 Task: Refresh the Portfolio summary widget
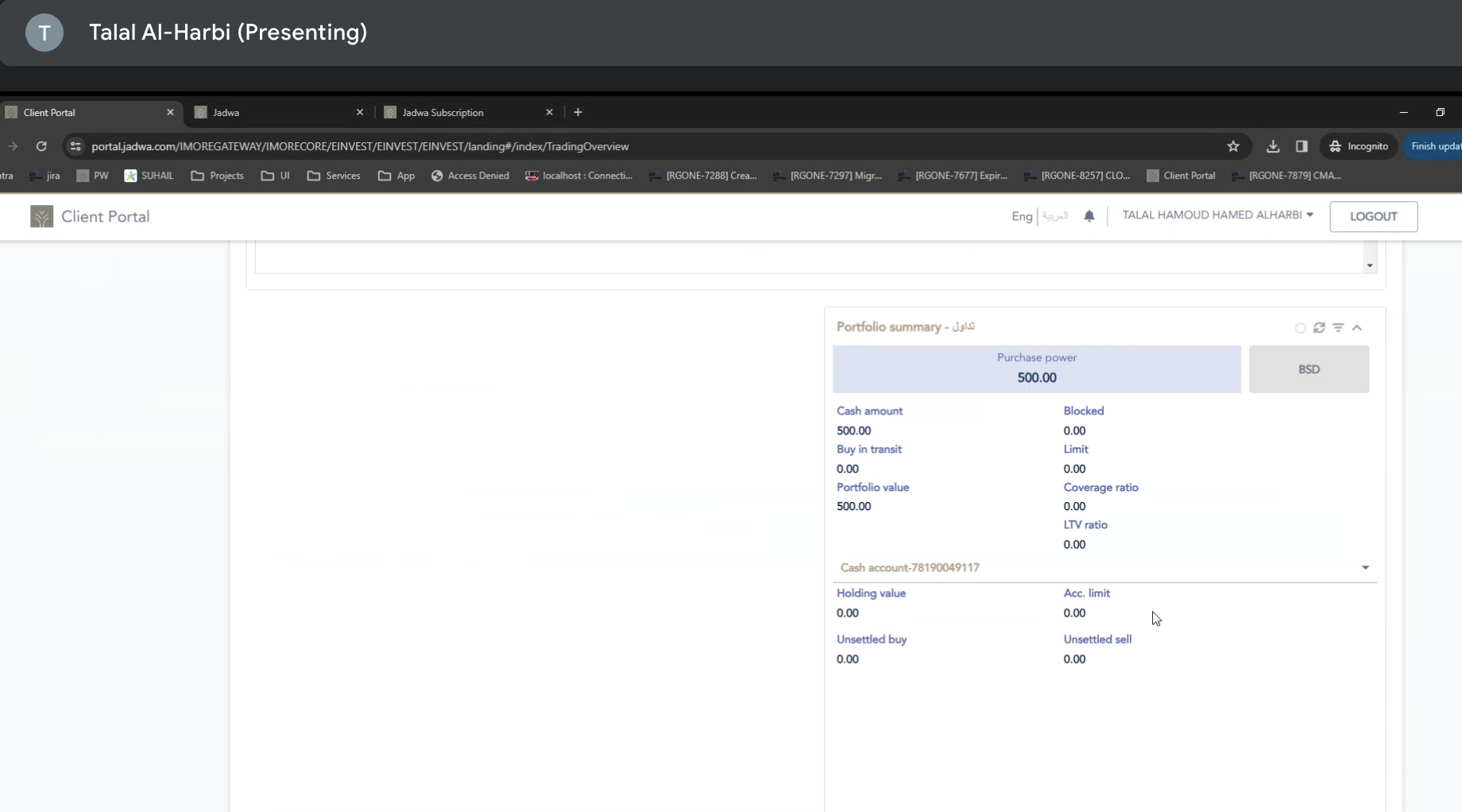tap(1319, 327)
